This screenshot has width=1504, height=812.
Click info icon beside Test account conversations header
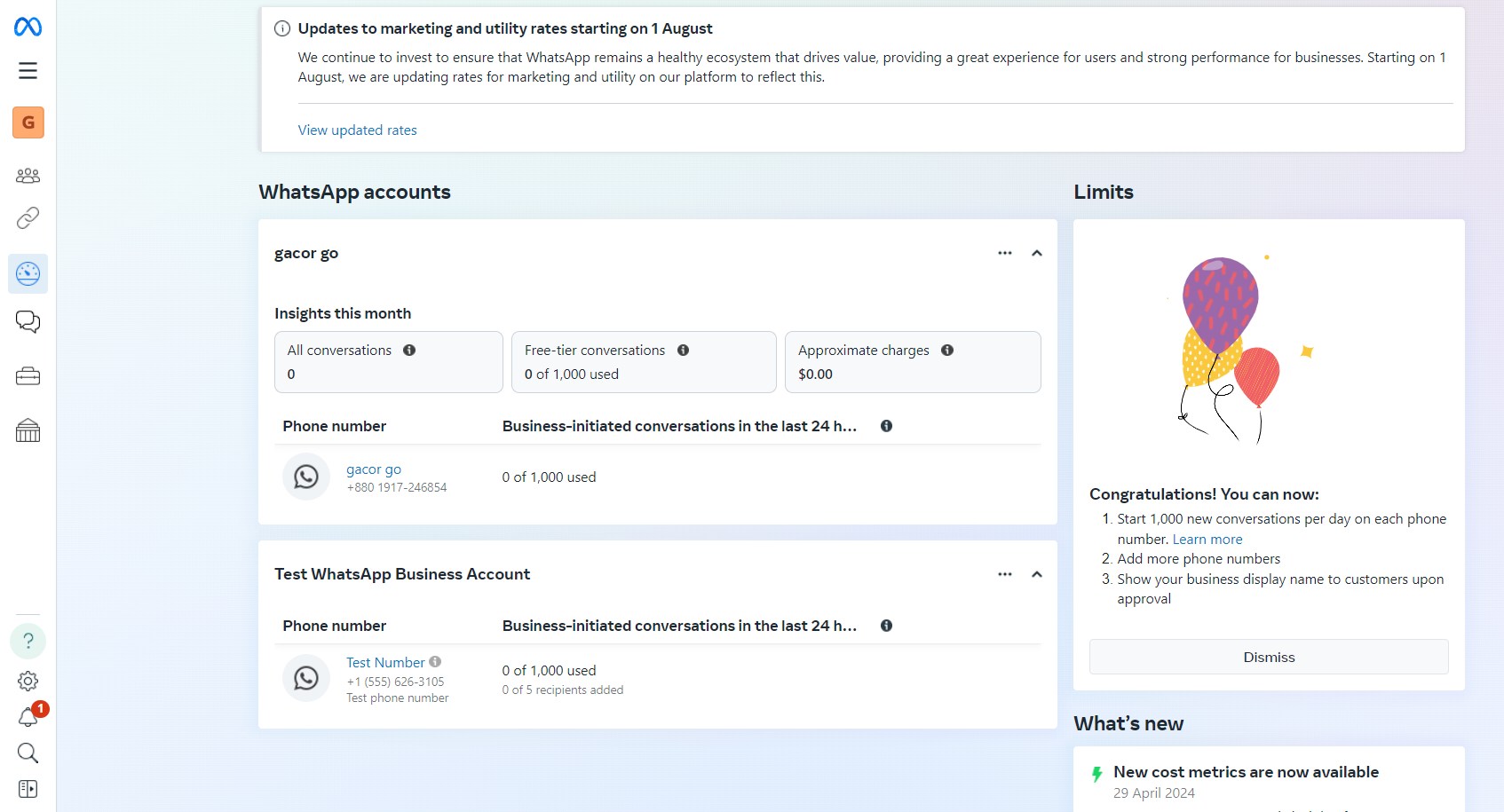(x=886, y=626)
